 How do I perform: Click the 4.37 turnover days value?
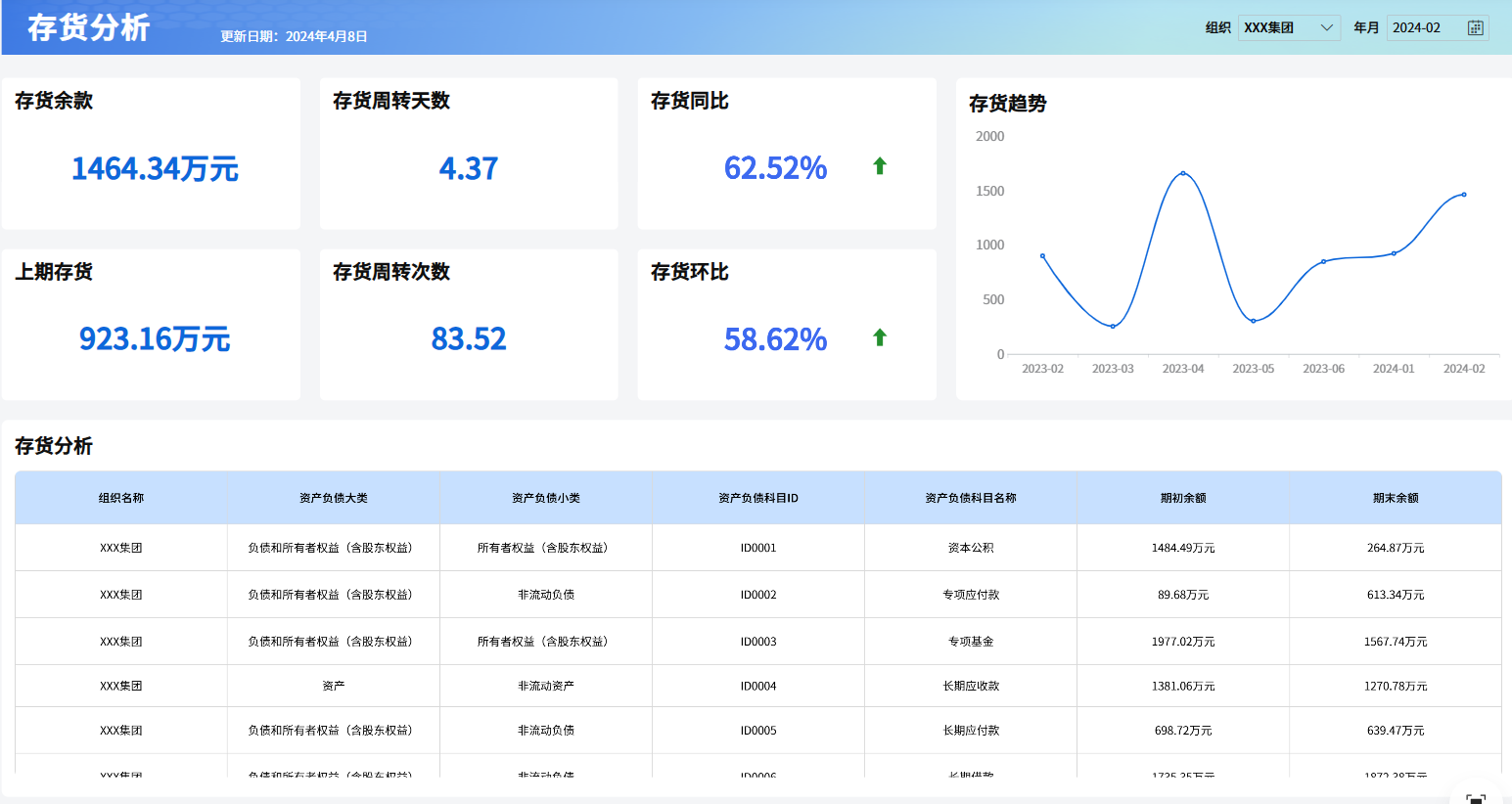click(x=469, y=168)
